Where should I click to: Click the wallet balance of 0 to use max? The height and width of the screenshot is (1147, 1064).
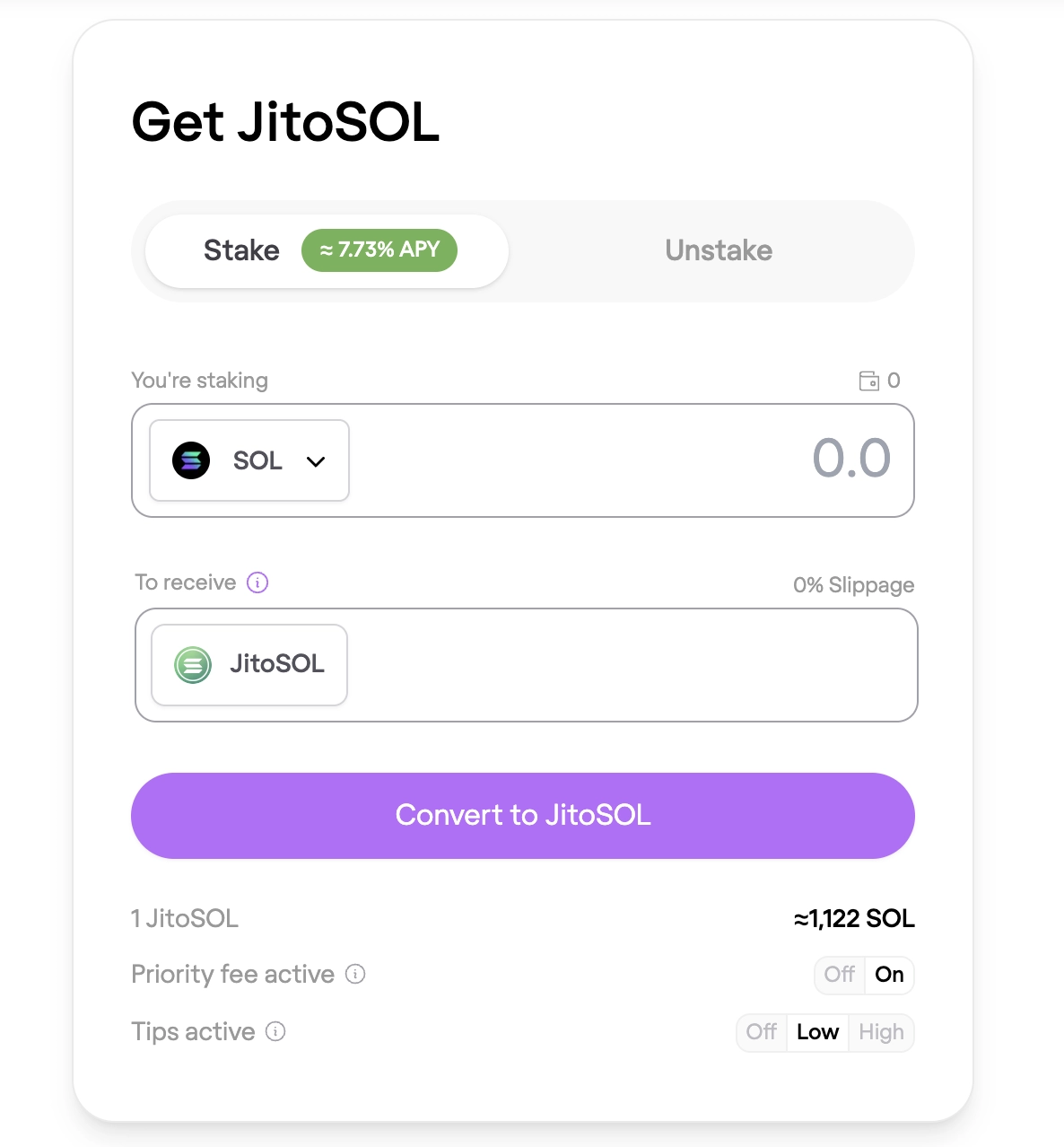pyautogui.click(x=895, y=381)
